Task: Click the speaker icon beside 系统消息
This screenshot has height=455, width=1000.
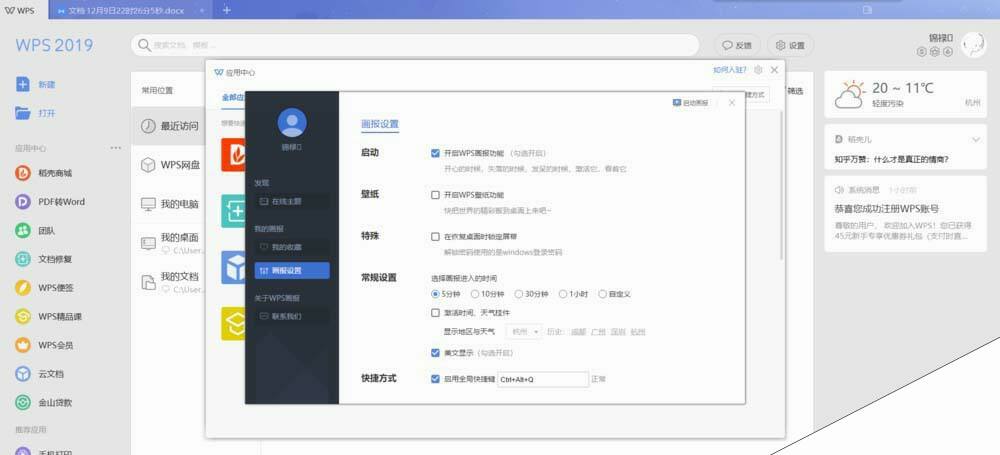Action: click(x=839, y=190)
